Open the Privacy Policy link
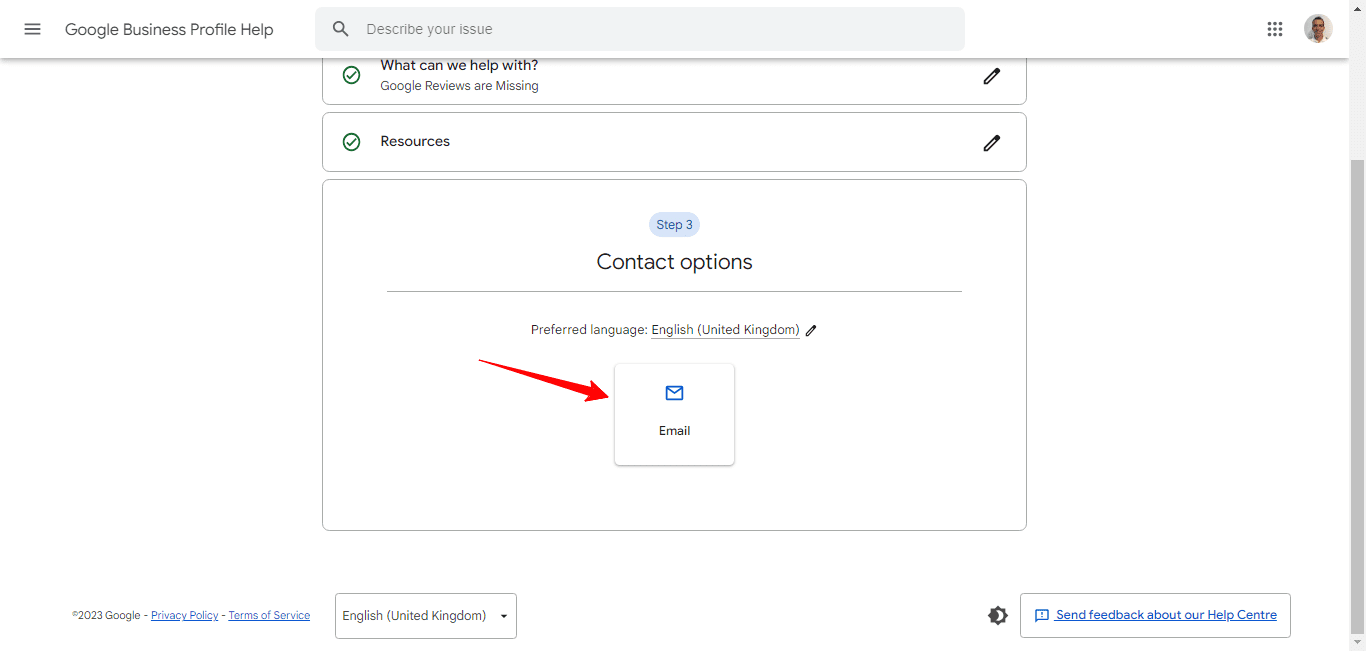 (184, 616)
